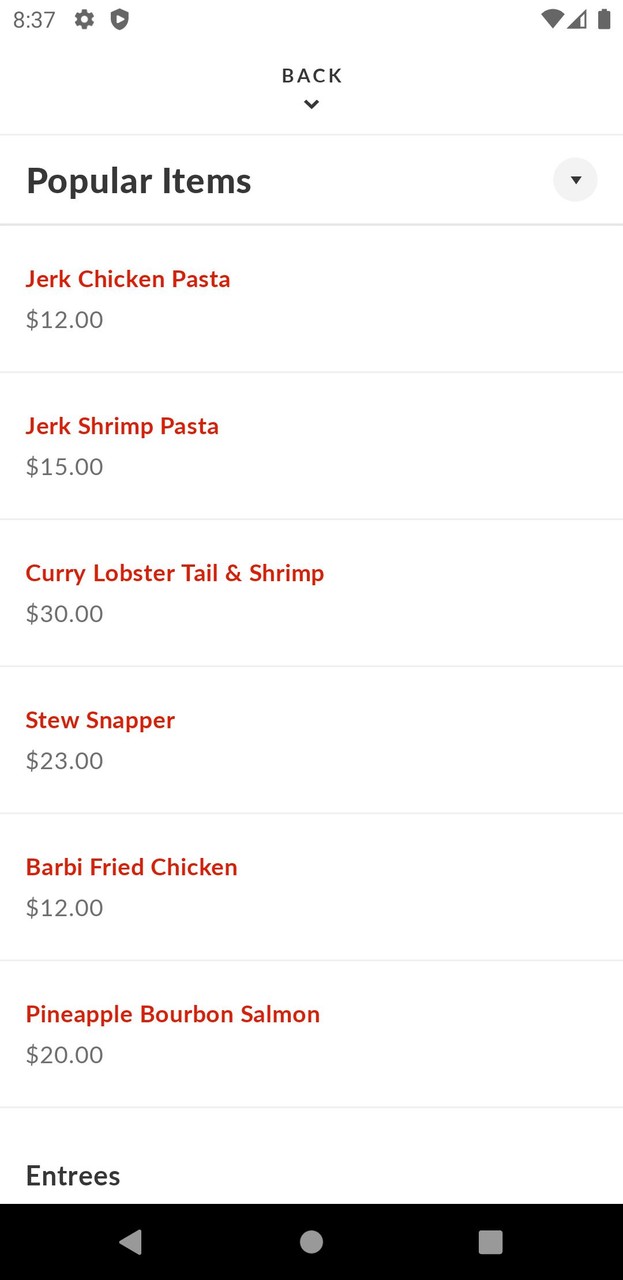Screen dimensions: 623x1280
Task: Pick Barbi Fried Chicken
Action: [x=132, y=867]
